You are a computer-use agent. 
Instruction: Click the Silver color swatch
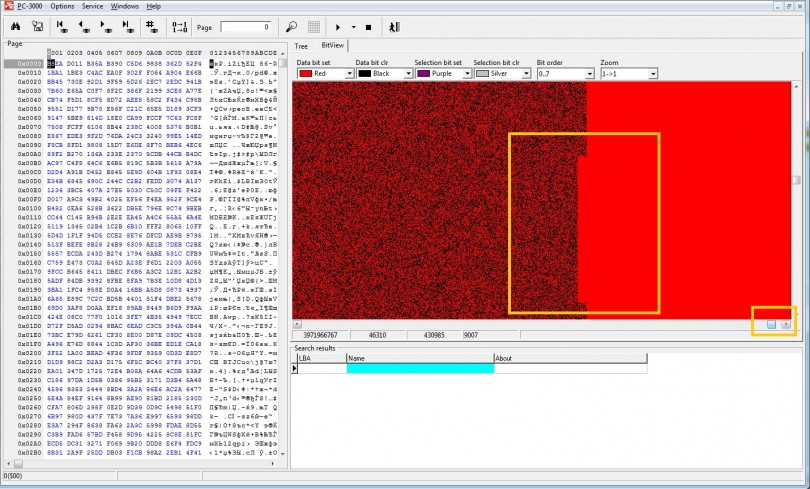coord(482,74)
